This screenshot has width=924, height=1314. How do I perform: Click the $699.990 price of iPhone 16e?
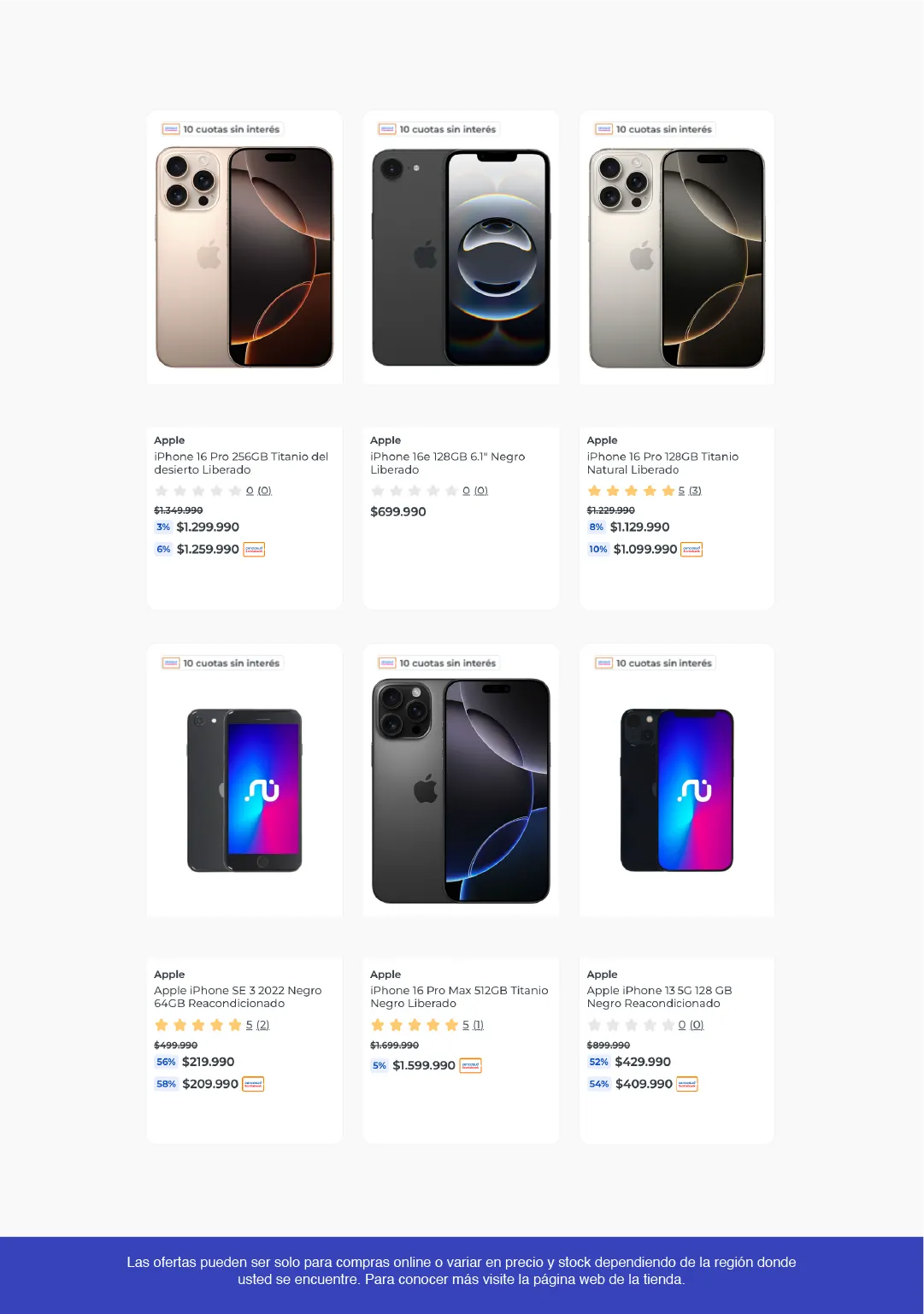pyautogui.click(x=397, y=511)
